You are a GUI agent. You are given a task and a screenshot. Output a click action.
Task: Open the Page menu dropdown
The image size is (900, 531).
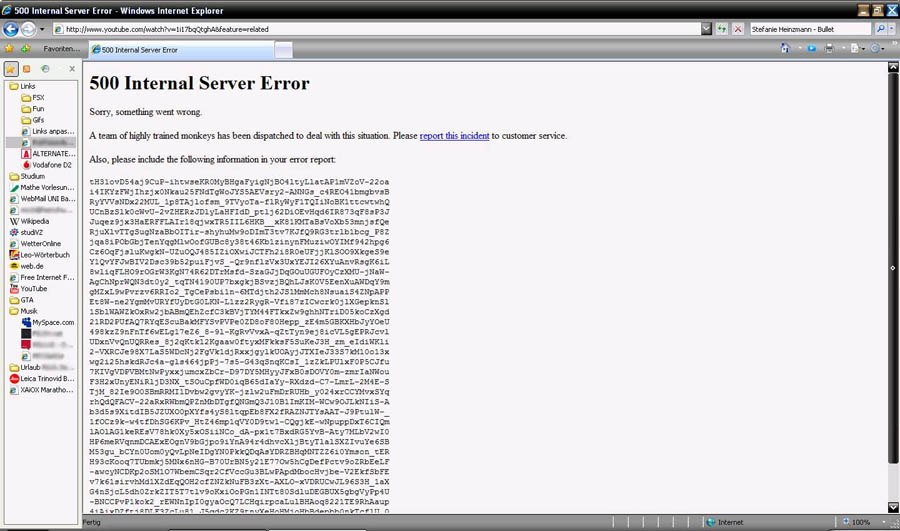click(x=858, y=49)
